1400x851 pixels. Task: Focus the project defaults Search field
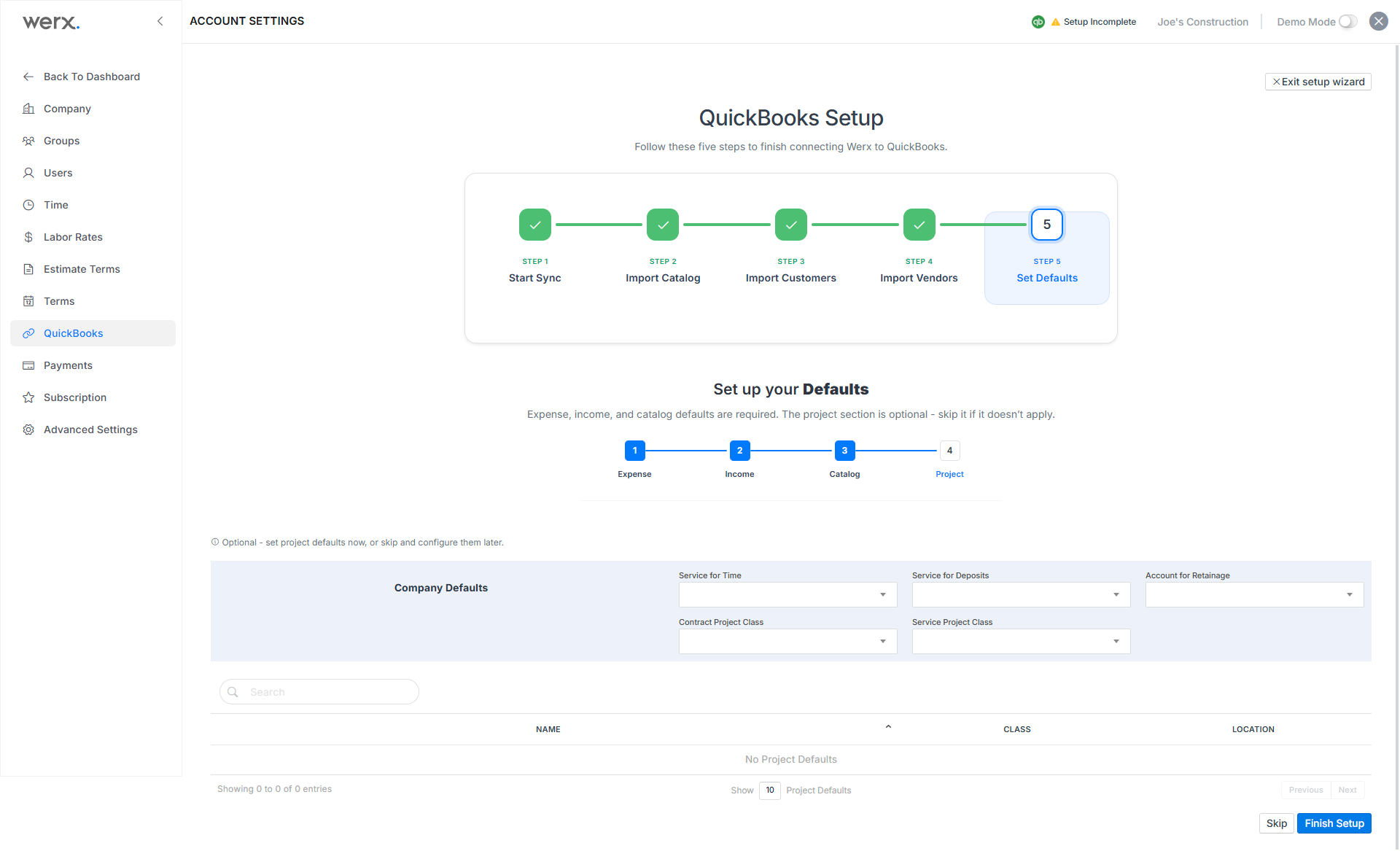pyautogui.click(x=319, y=692)
